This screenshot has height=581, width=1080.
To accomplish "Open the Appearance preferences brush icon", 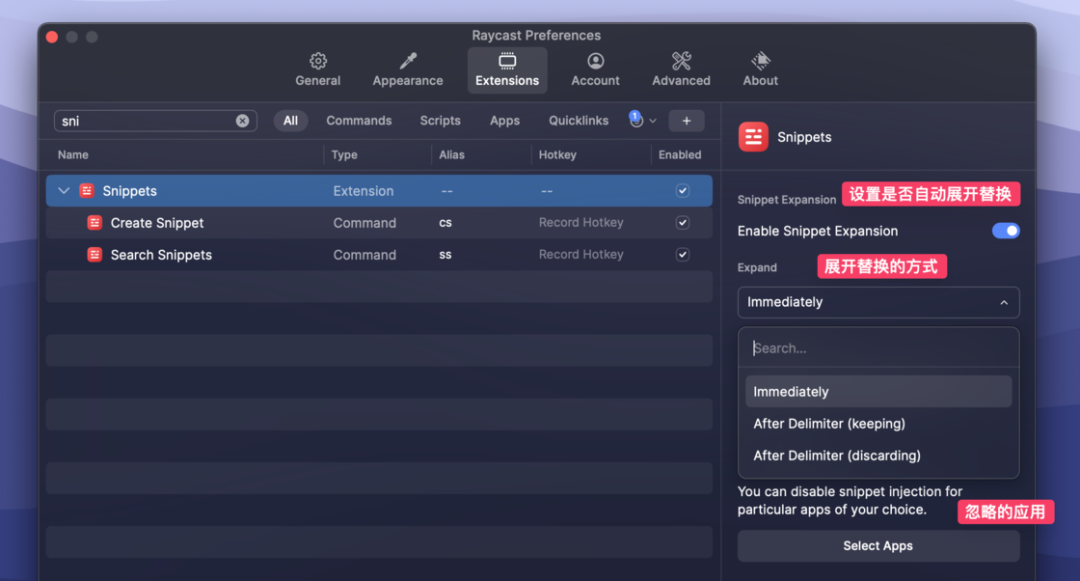I will [x=408, y=61].
